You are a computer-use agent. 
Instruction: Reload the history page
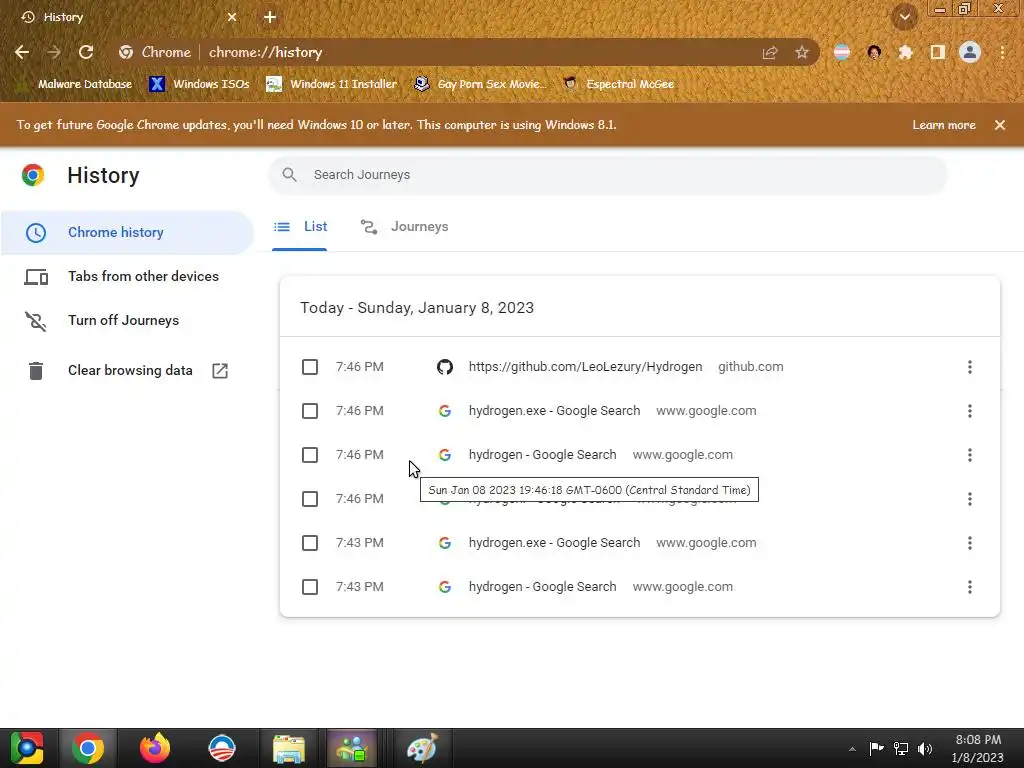click(x=86, y=52)
